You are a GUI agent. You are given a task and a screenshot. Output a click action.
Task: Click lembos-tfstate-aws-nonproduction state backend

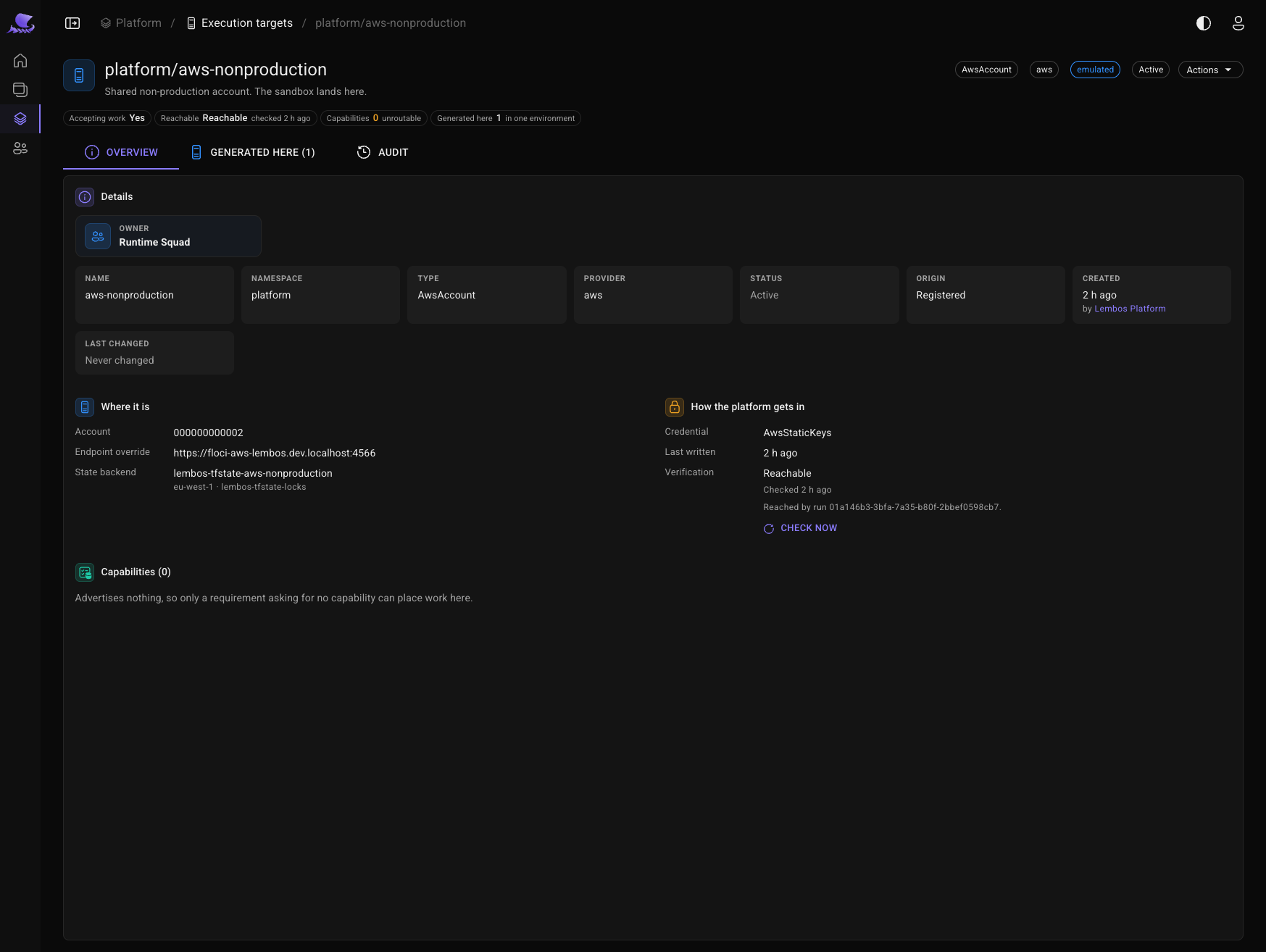(x=253, y=473)
